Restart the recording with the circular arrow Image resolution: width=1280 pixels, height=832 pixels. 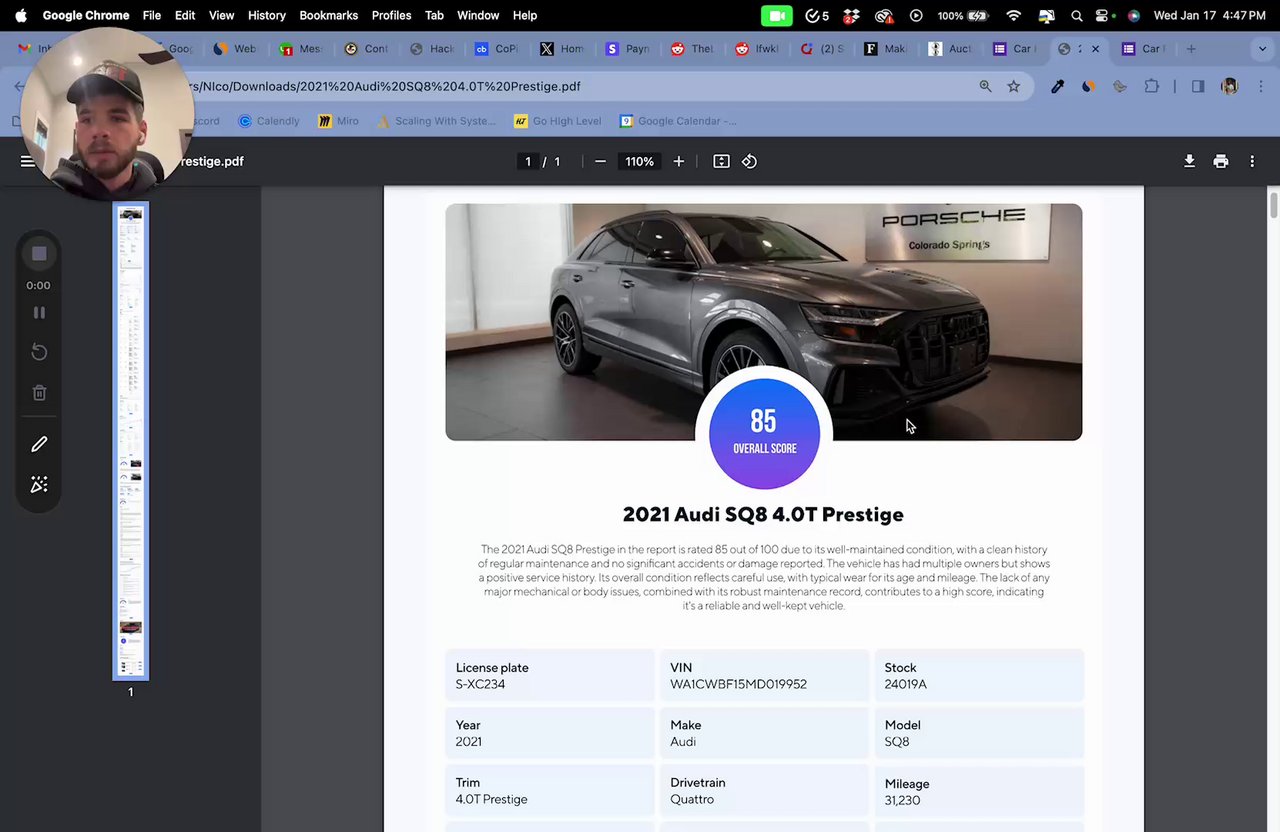click(x=39, y=352)
